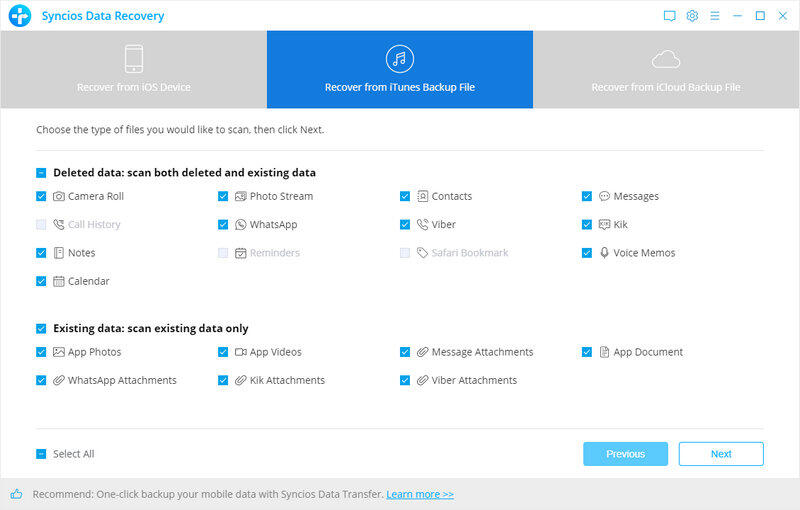Screen dimensions: 800x510
Task: Click the App Videos camcorder icon
Action: click(x=241, y=352)
